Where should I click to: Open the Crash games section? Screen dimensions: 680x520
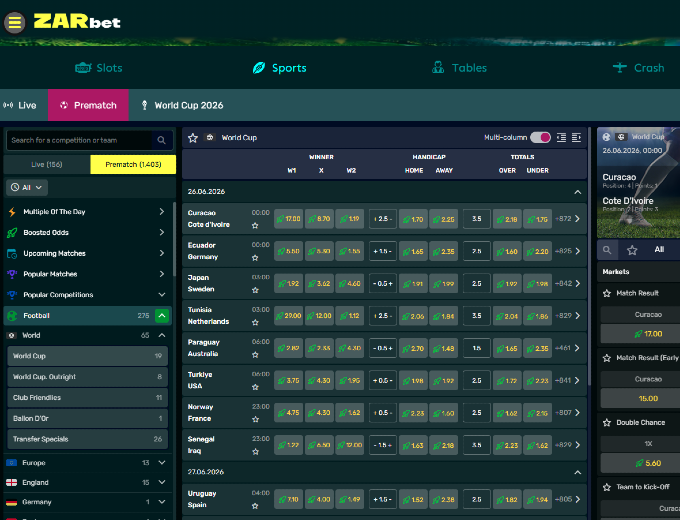(x=638, y=68)
